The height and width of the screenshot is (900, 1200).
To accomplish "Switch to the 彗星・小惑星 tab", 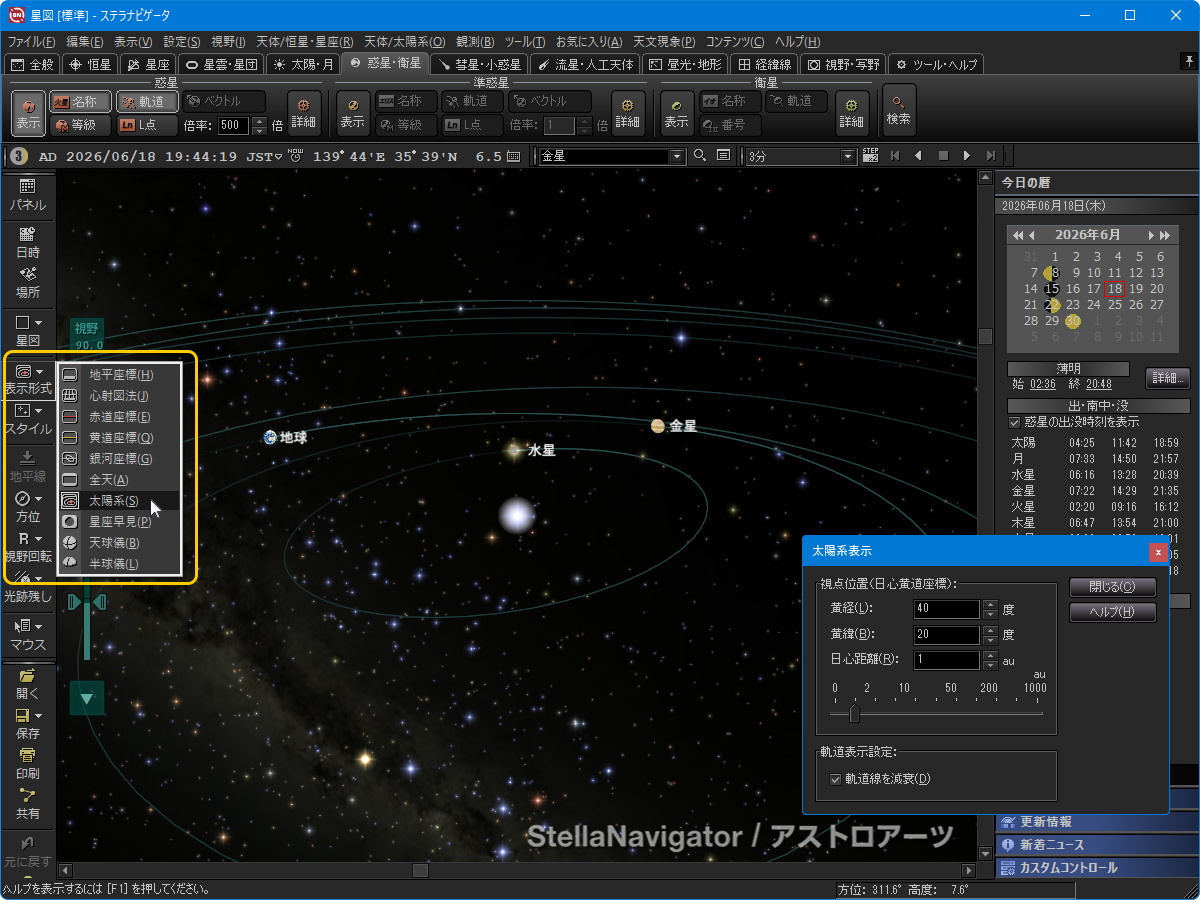I will click(481, 64).
